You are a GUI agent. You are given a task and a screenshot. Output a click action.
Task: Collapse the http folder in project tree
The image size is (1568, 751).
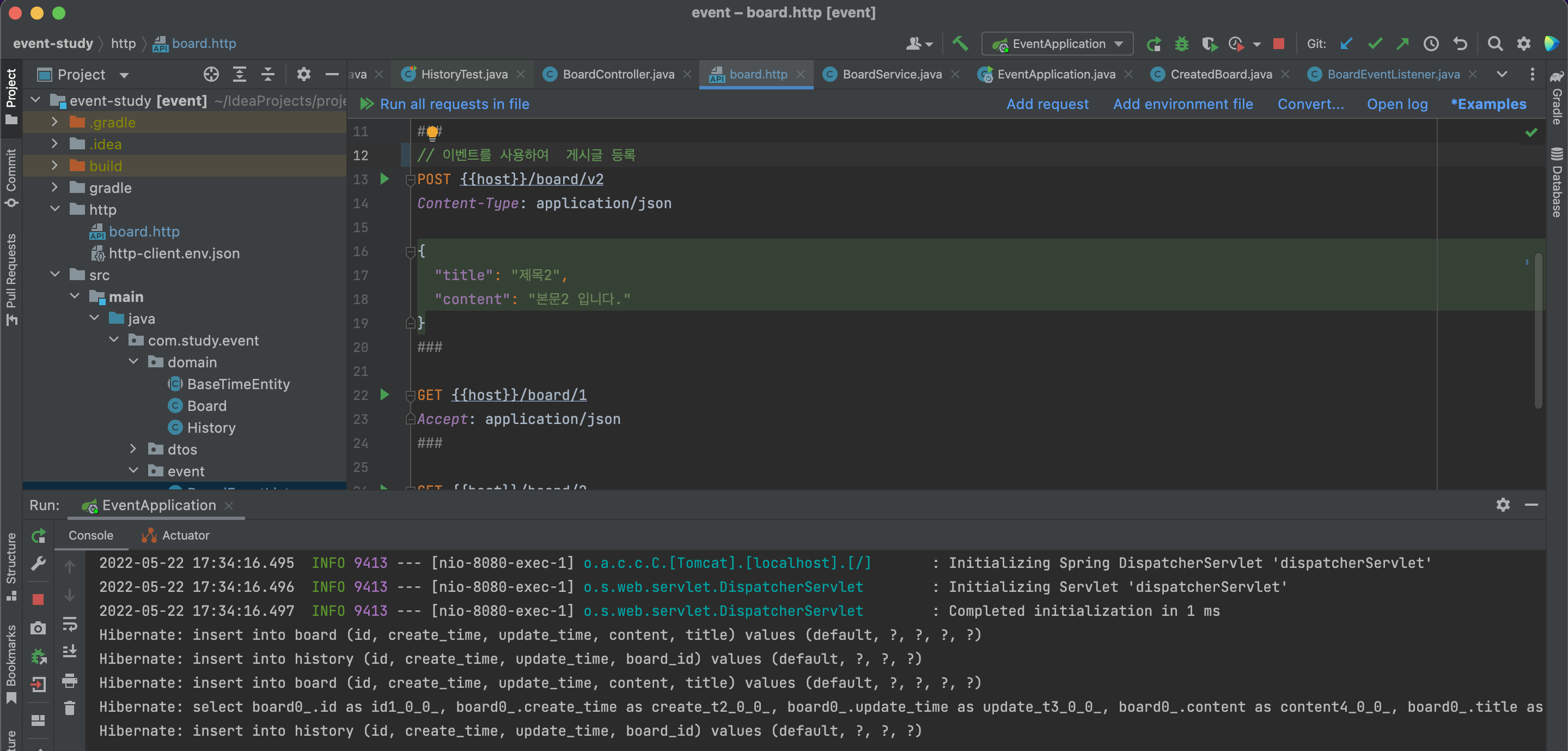56,209
